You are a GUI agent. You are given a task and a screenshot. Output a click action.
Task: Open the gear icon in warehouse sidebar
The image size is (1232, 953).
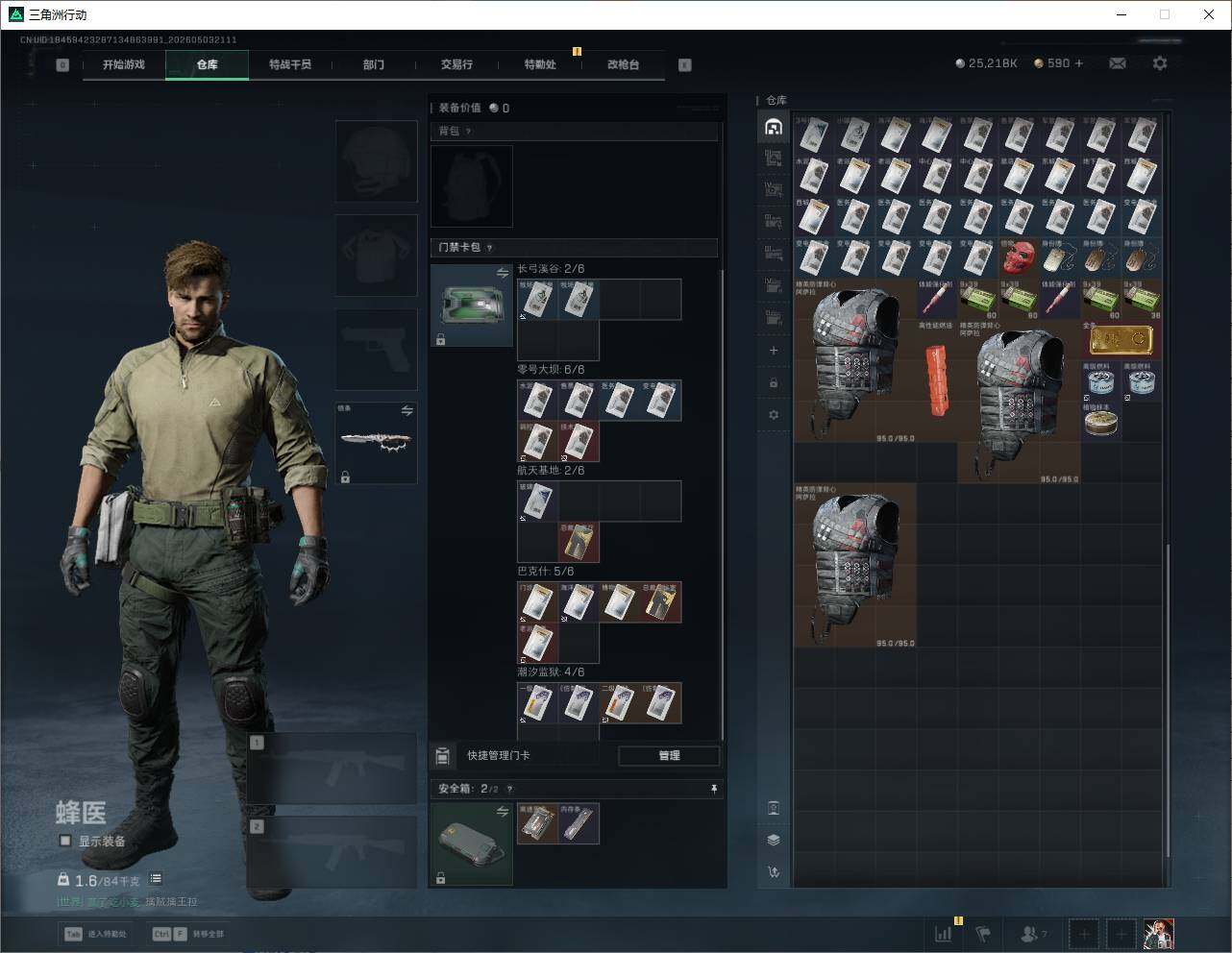click(x=774, y=415)
